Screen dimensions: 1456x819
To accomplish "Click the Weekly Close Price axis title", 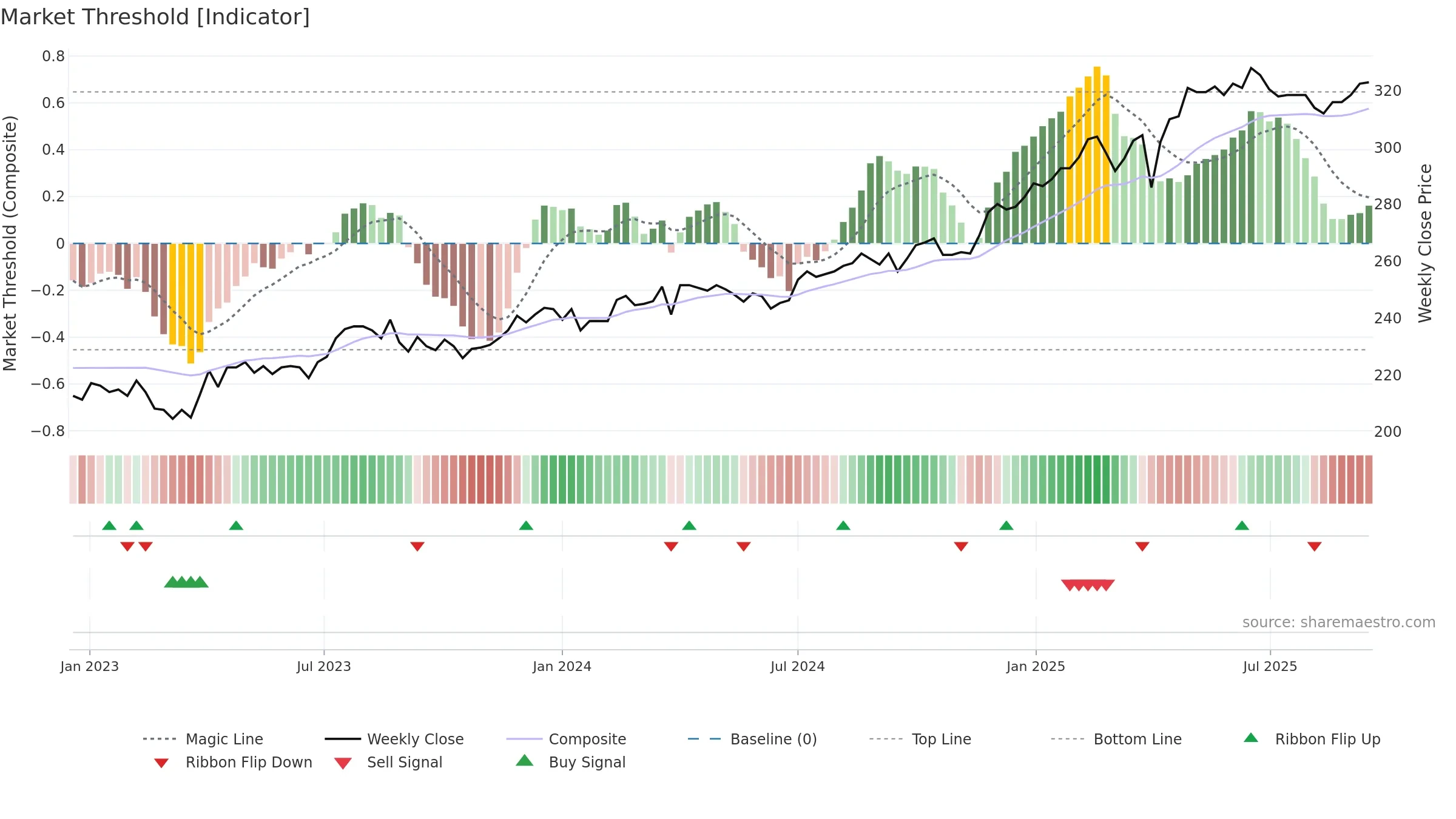I will (1425, 243).
